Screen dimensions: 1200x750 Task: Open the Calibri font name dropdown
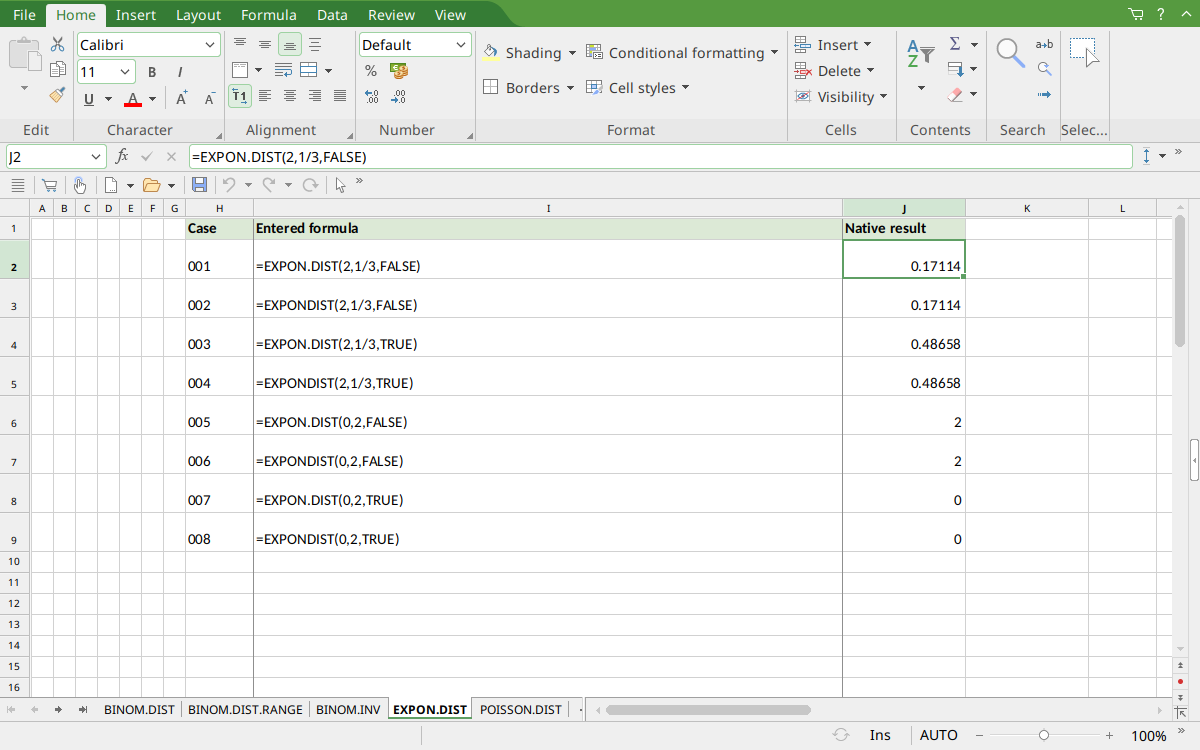coord(209,45)
